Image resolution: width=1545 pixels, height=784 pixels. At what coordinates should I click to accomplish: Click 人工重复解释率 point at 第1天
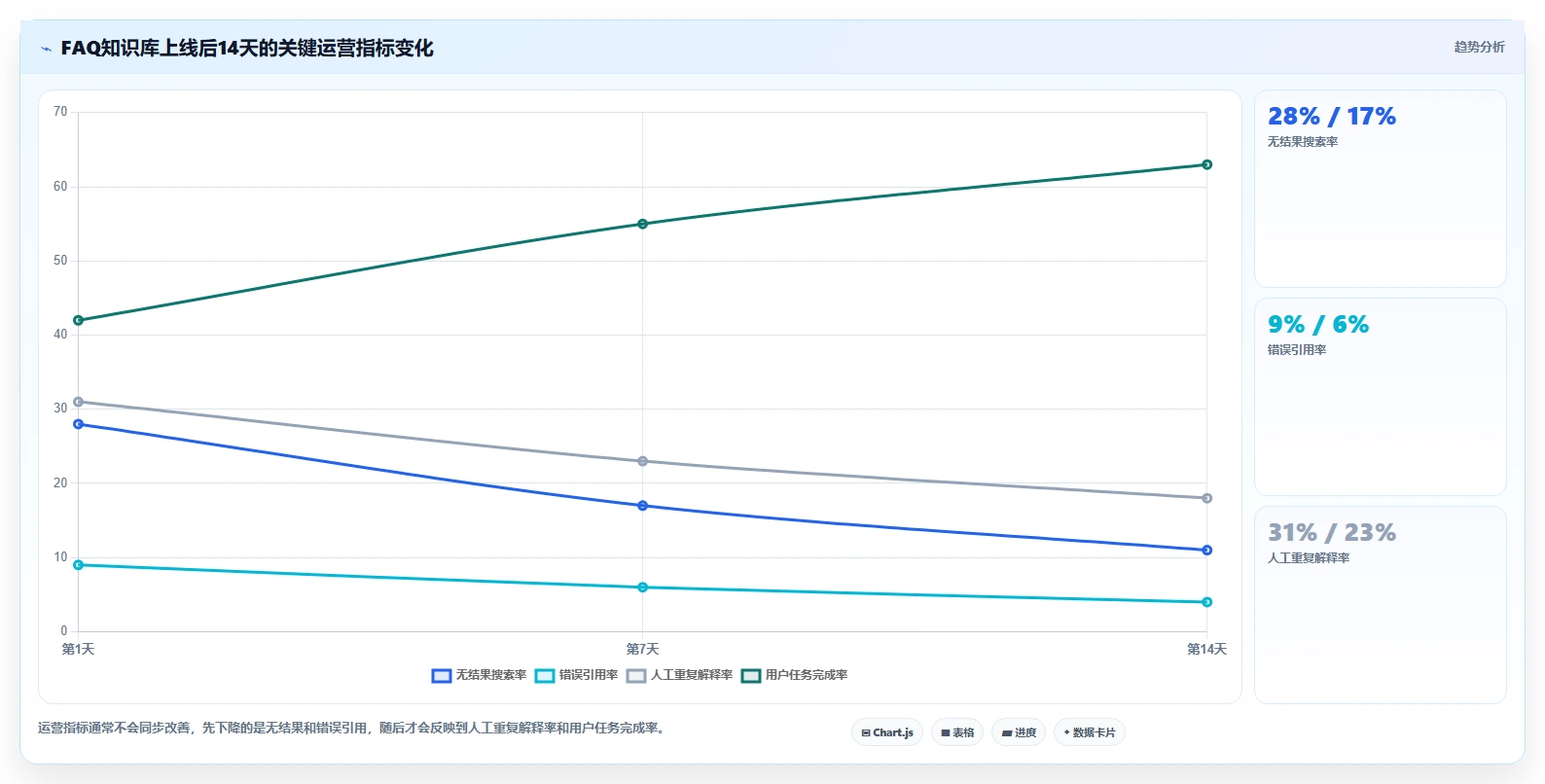click(x=78, y=402)
